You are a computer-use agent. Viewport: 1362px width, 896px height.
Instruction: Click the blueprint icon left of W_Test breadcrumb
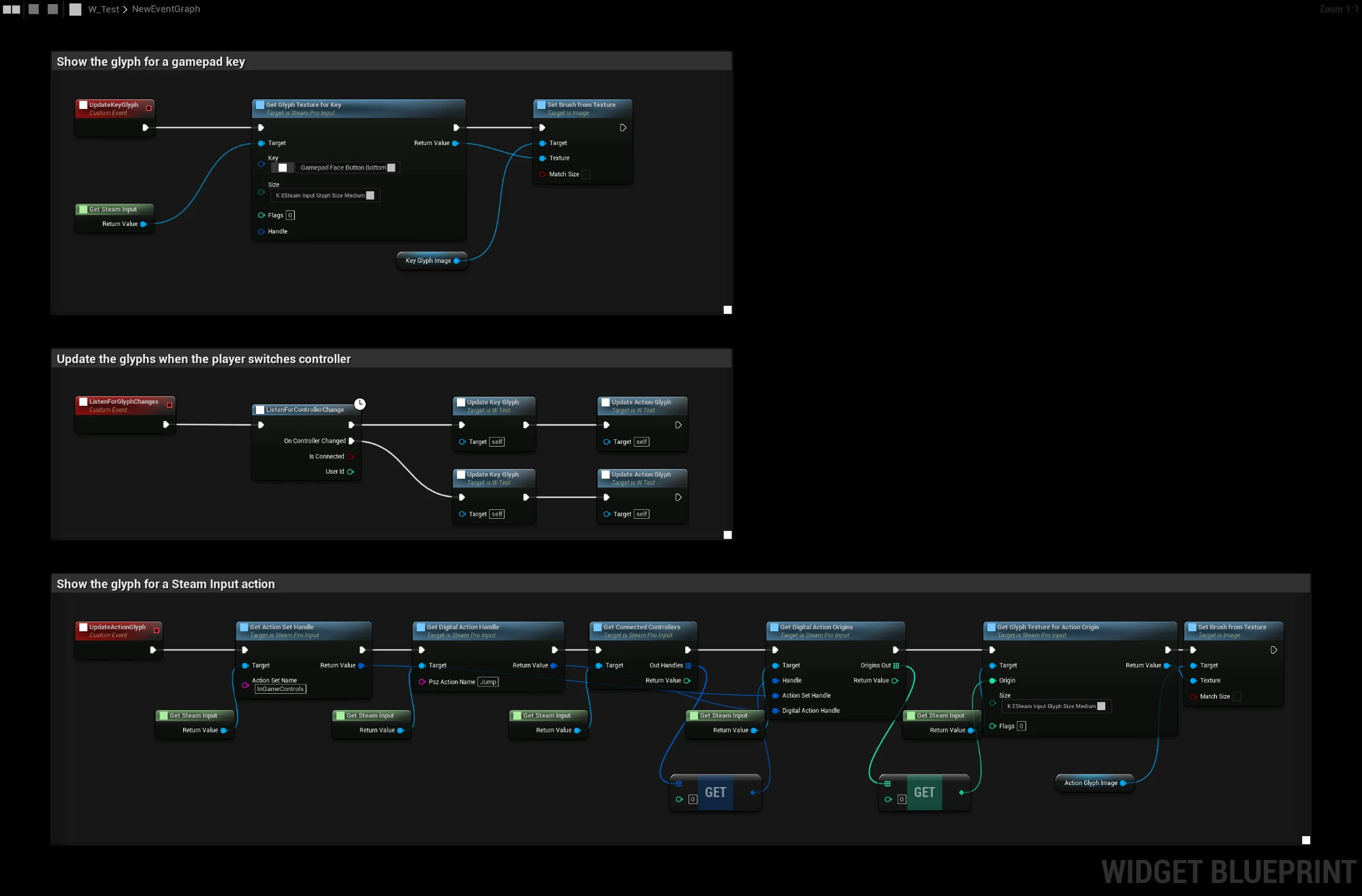coord(76,10)
